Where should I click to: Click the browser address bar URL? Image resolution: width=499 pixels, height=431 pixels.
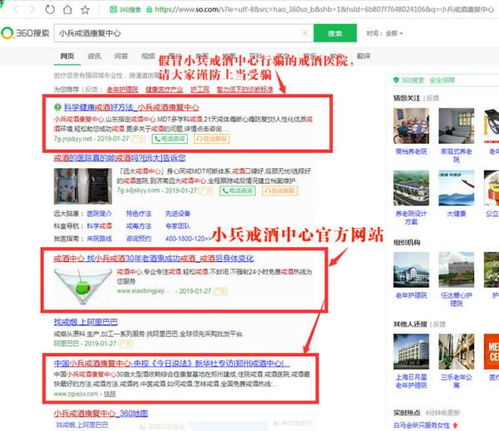coord(323,10)
